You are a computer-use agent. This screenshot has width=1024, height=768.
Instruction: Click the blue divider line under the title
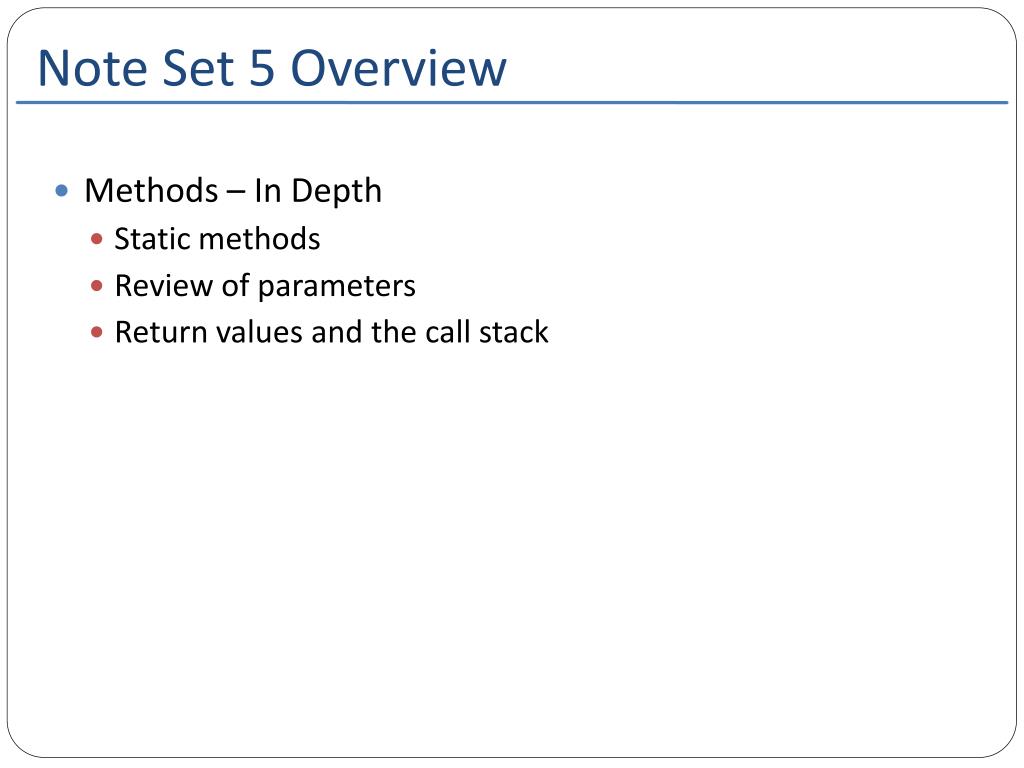(x=512, y=103)
